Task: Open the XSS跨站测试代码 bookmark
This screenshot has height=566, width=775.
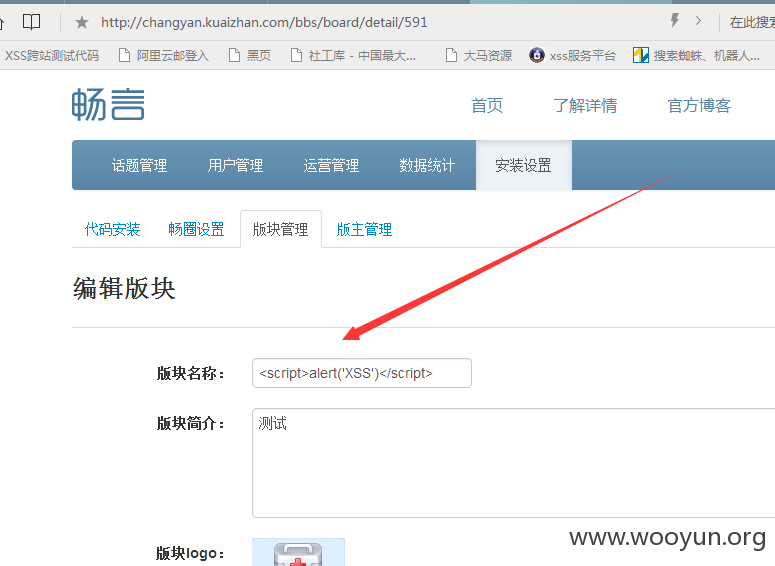Action: click(x=52, y=55)
